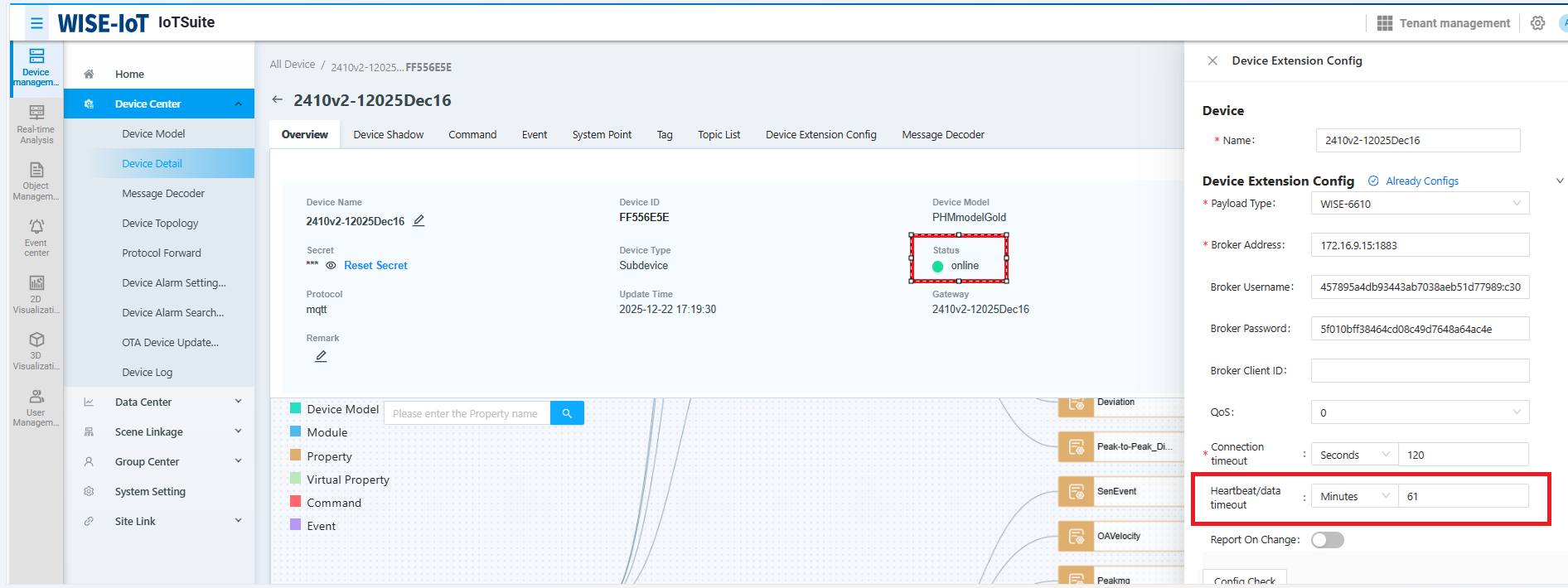Click Reset Secret link

click(375, 265)
